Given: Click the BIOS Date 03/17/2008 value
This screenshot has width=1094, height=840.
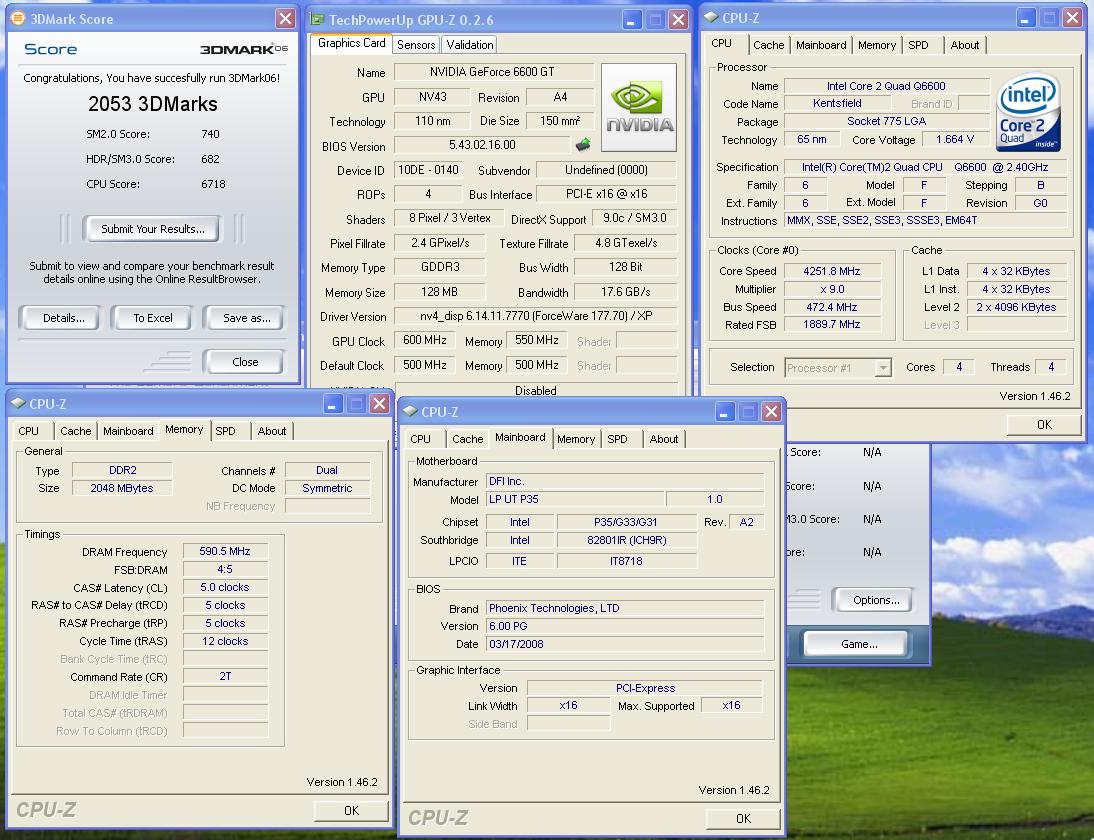Looking at the screenshot, I should point(624,644).
